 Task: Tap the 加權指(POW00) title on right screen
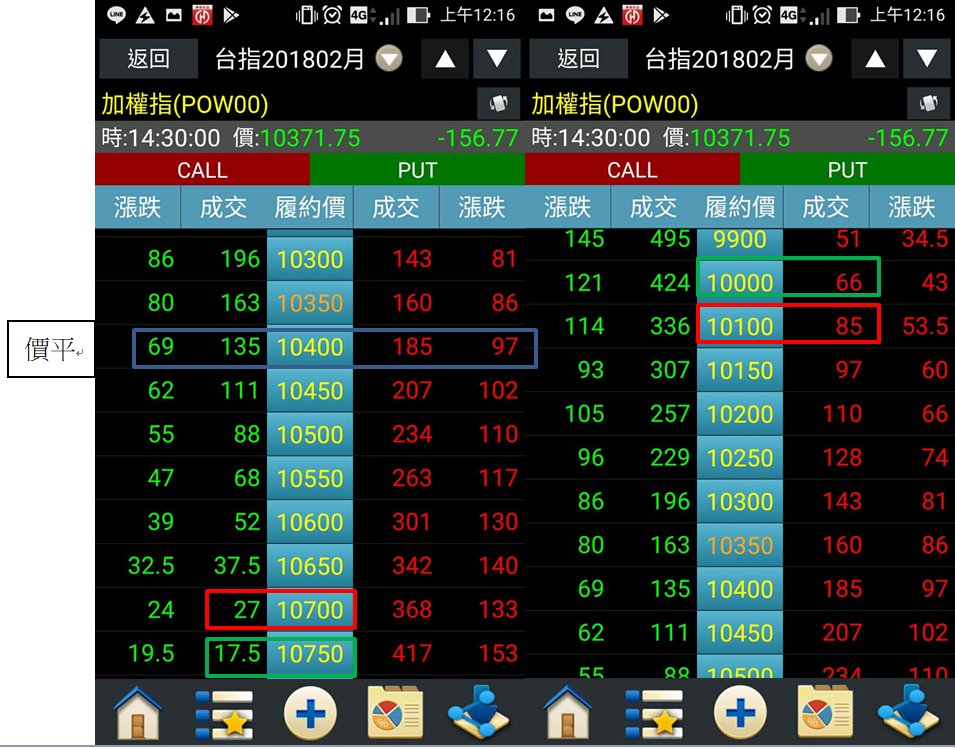coord(615,104)
